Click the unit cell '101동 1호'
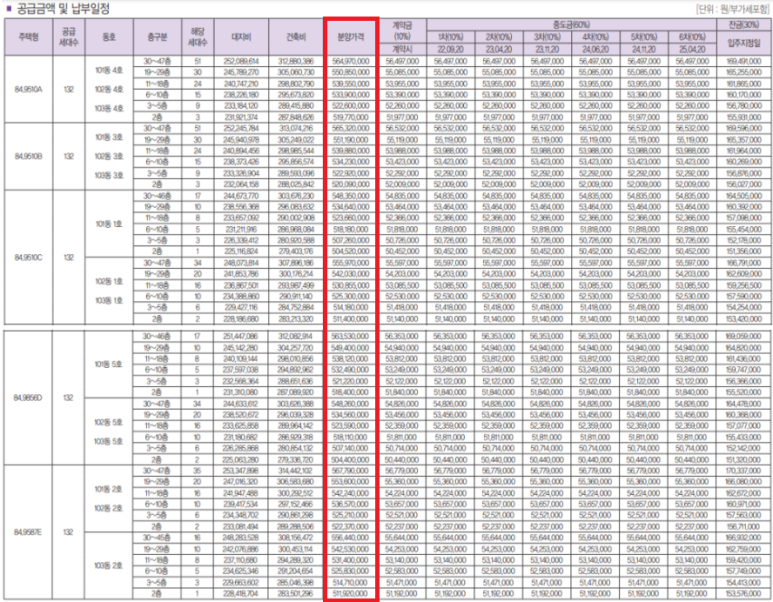 109,224
